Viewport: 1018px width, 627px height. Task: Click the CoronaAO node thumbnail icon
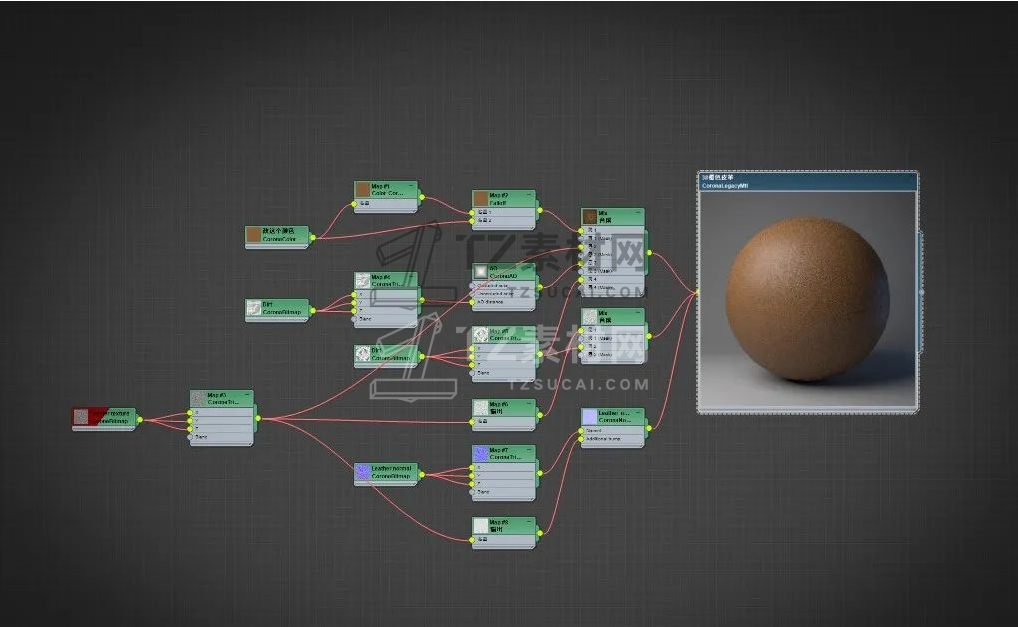coord(481,272)
